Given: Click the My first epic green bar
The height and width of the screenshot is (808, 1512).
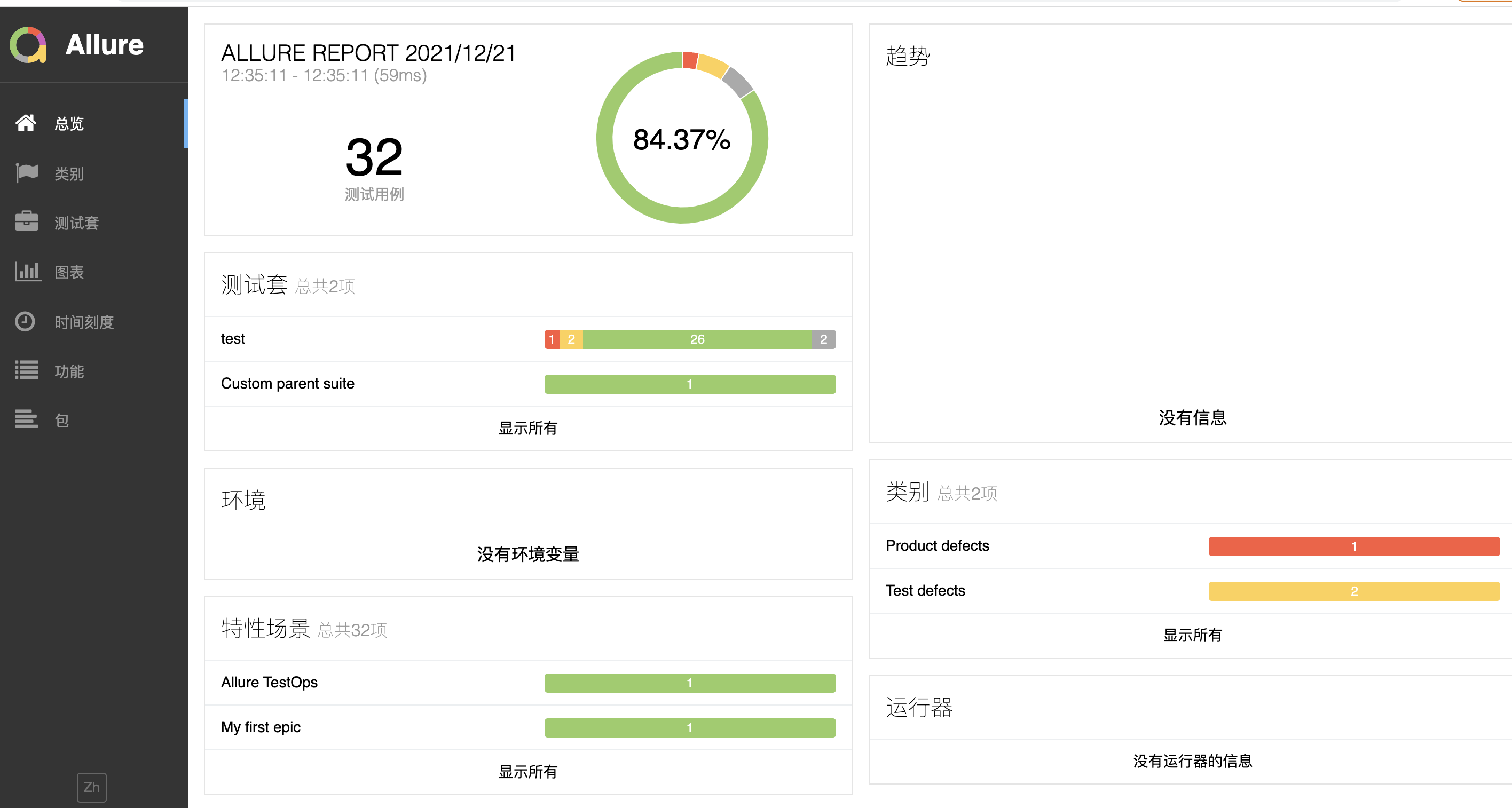Looking at the screenshot, I should coord(690,727).
